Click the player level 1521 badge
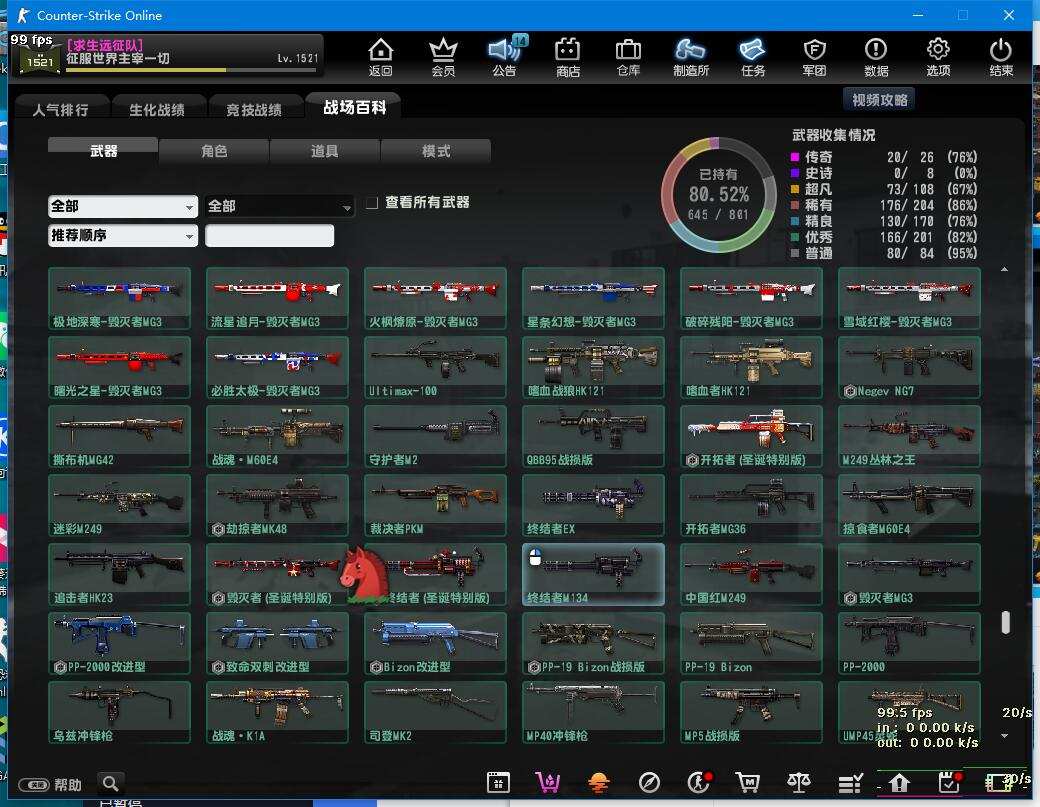 [40, 60]
